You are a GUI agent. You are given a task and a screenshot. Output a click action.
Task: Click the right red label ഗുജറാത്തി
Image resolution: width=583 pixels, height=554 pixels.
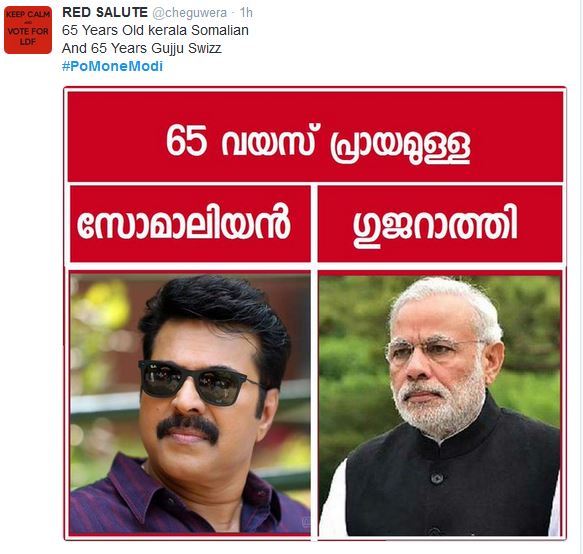coord(435,224)
